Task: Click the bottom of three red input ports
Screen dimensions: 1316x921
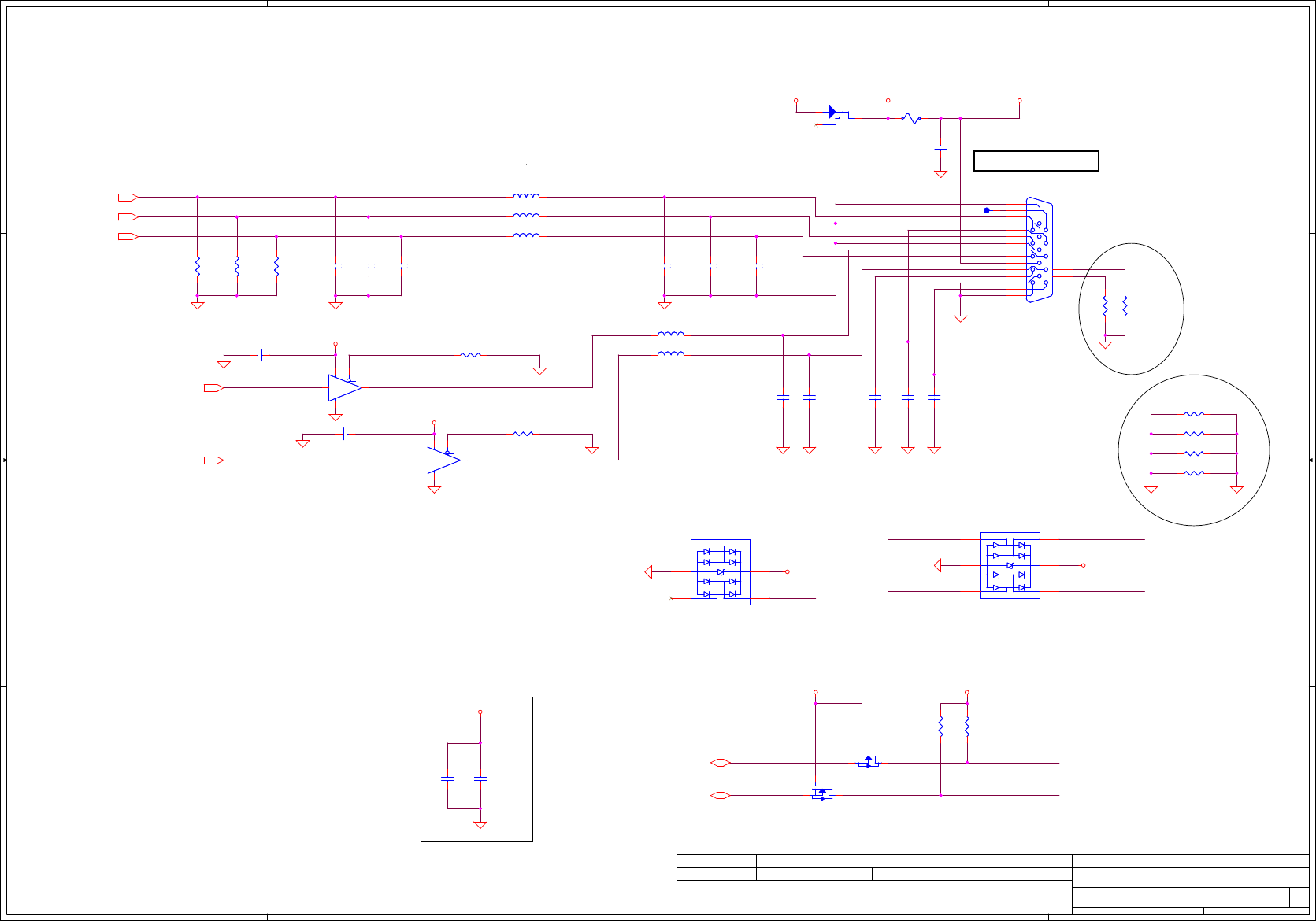Action: (x=128, y=236)
